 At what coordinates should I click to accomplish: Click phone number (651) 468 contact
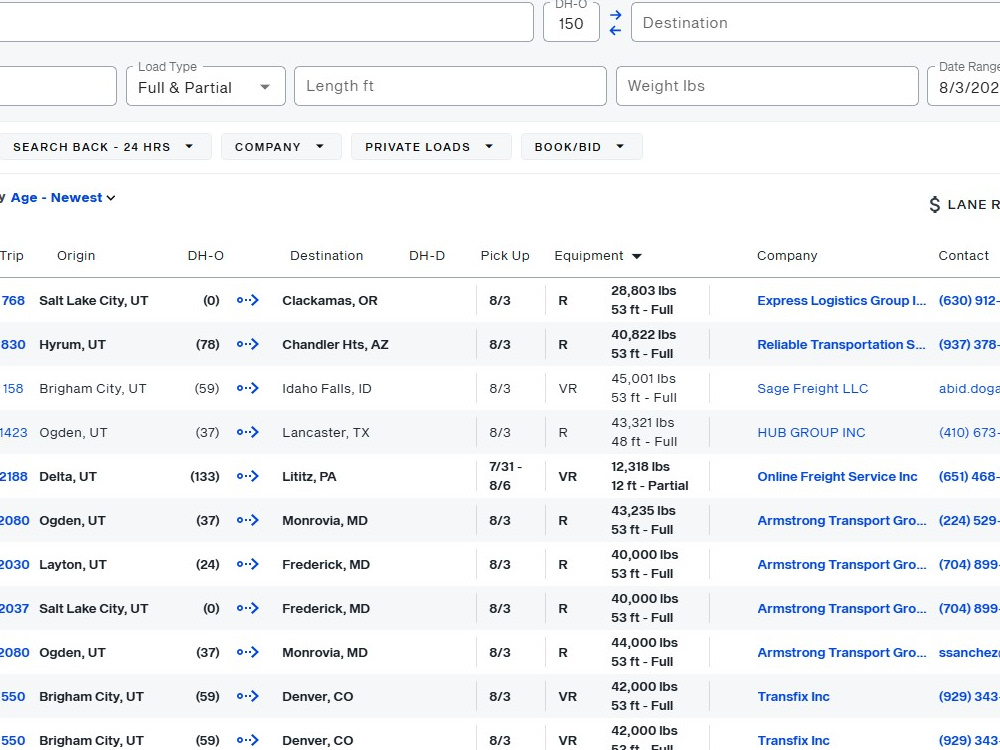coord(969,476)
